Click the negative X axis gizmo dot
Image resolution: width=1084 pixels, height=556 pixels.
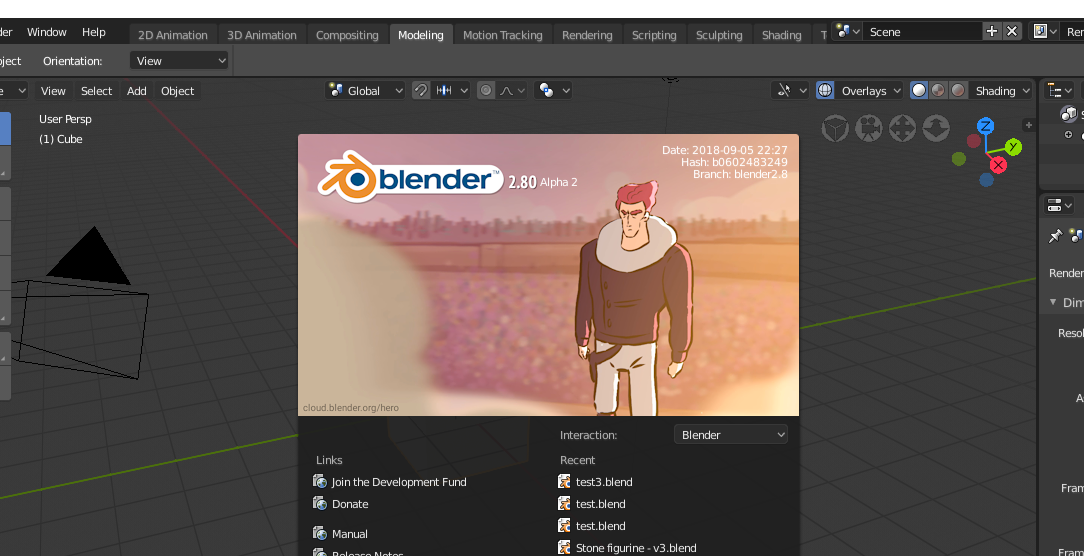pyautogui.click(x=974, y=141)
